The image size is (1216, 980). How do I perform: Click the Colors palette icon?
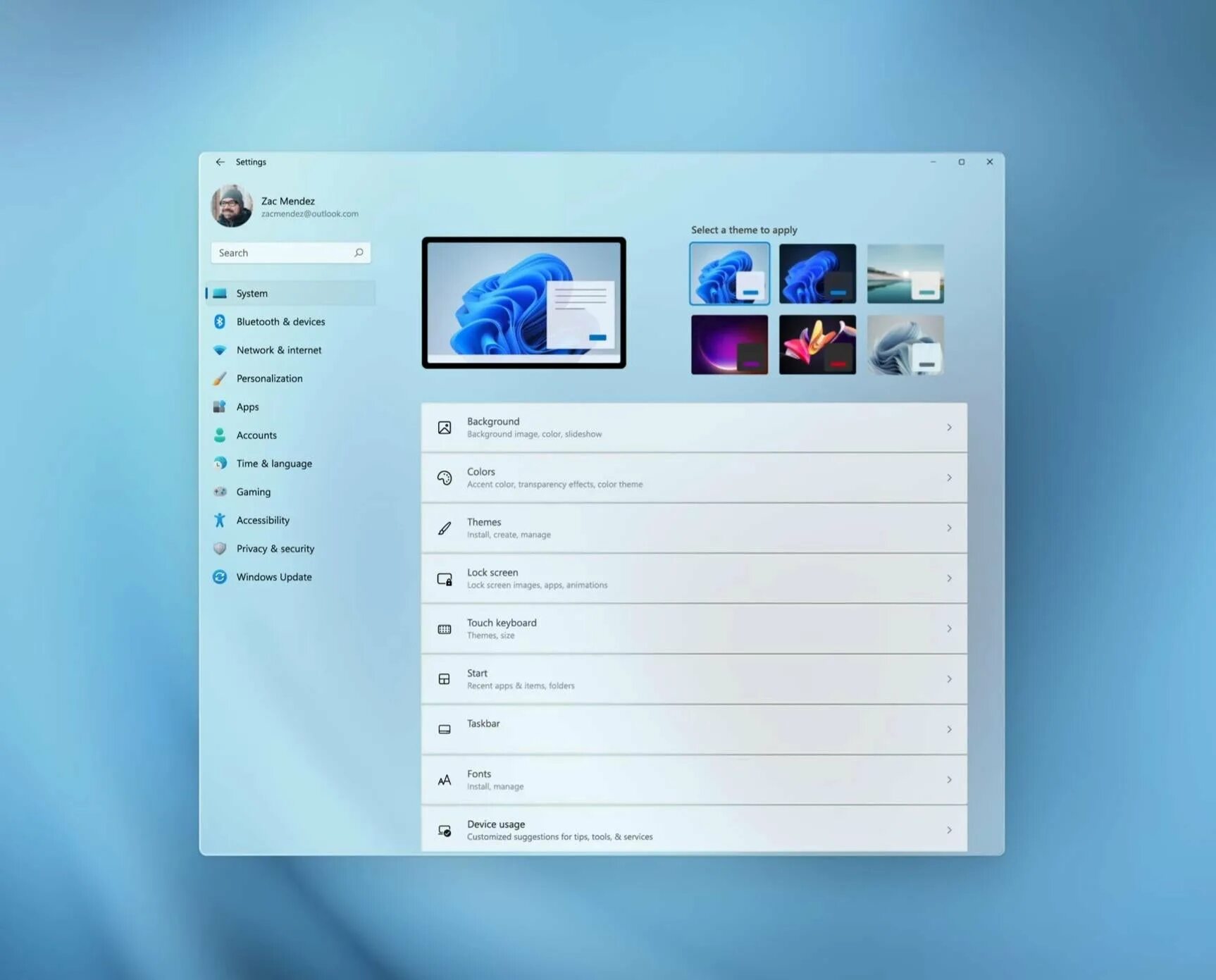click(445, 478)
